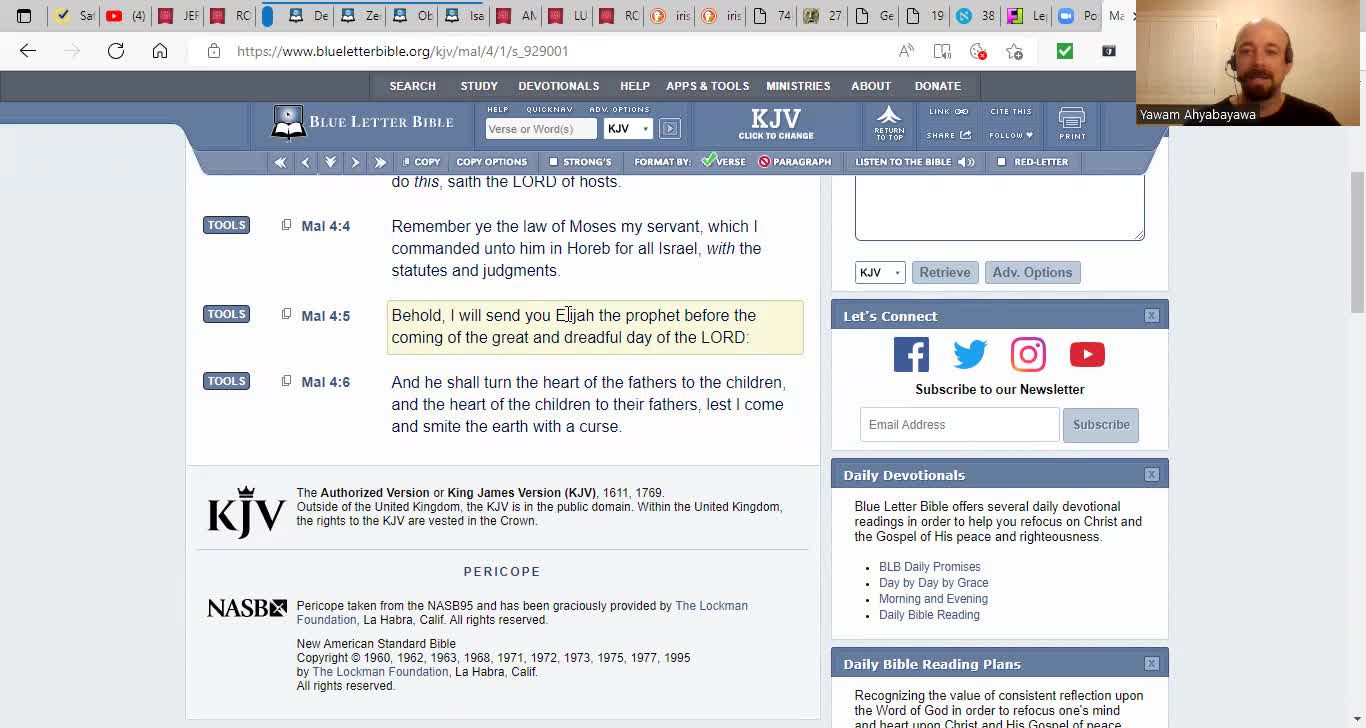Viewport: 1366px width, 728px height.
Task: Click the Share option
Action: tap(948, 135)
